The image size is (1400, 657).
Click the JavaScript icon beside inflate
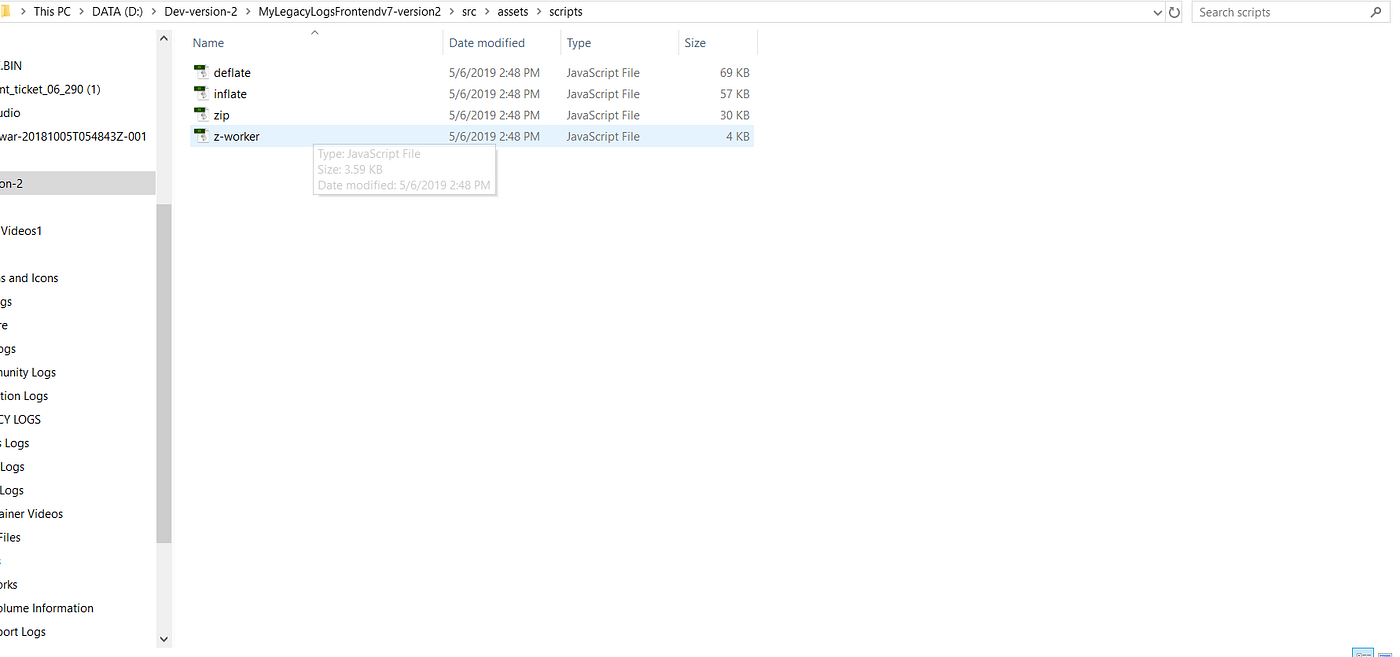pyautogui.click(x=201, y=93)
